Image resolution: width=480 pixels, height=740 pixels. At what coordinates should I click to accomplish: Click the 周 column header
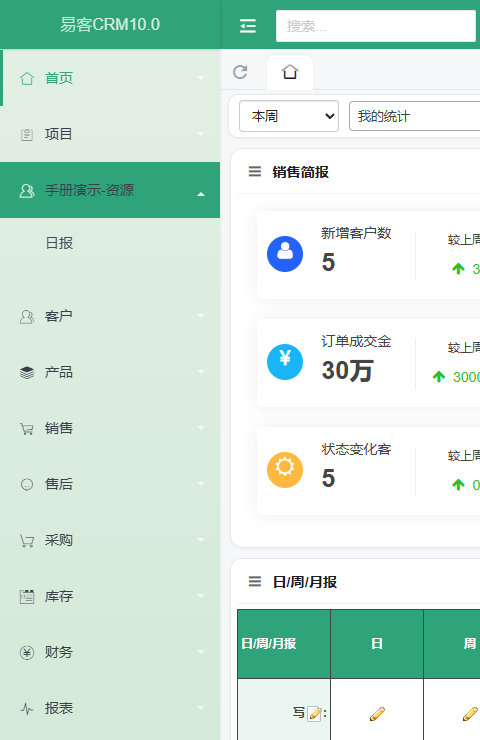[x=470, y=644]
